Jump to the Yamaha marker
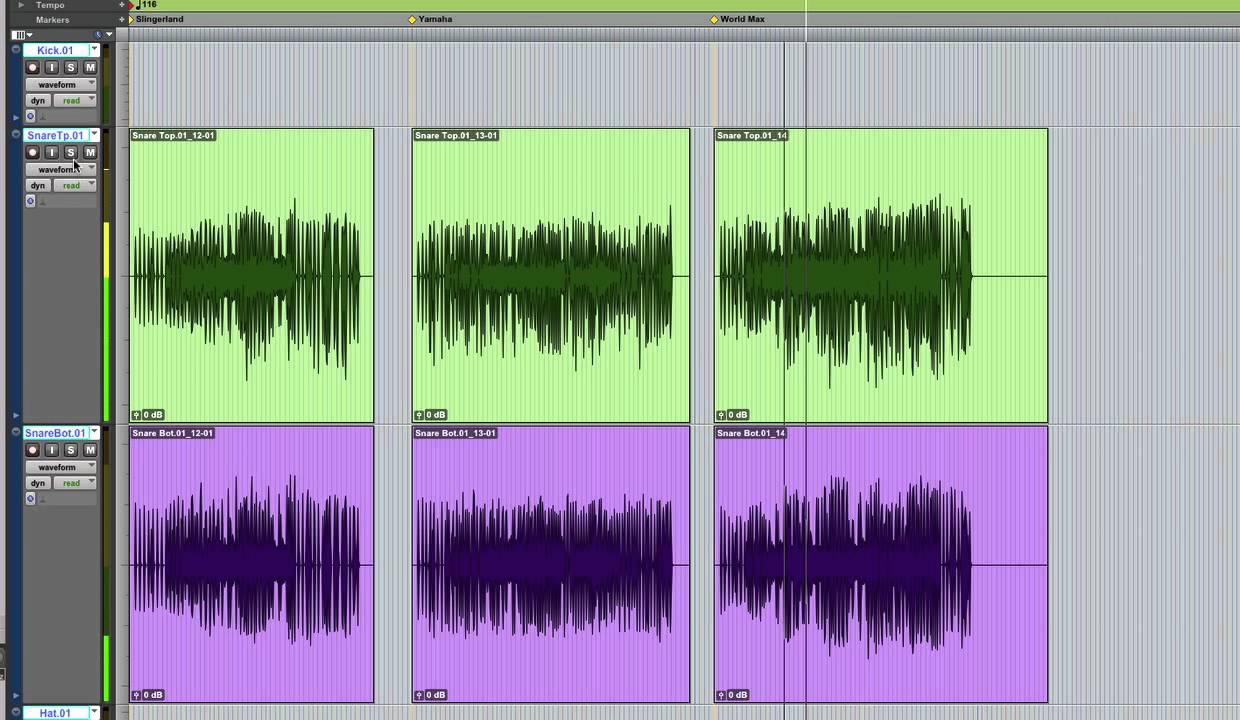 431,19
